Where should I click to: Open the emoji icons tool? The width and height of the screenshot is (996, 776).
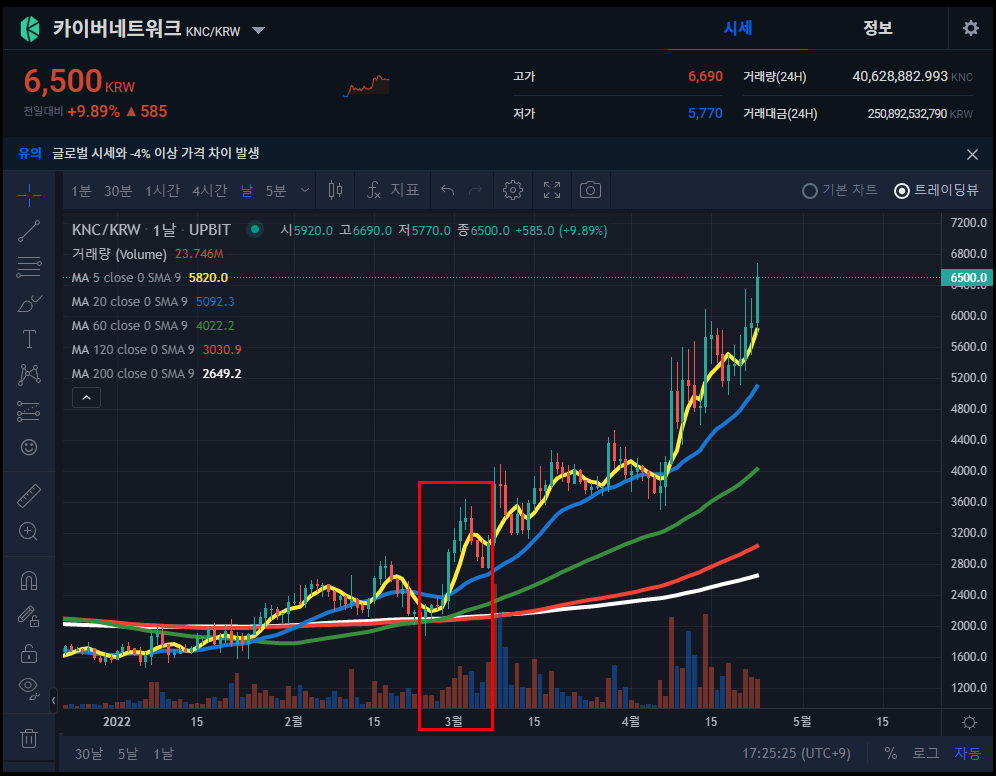(29, 447)
